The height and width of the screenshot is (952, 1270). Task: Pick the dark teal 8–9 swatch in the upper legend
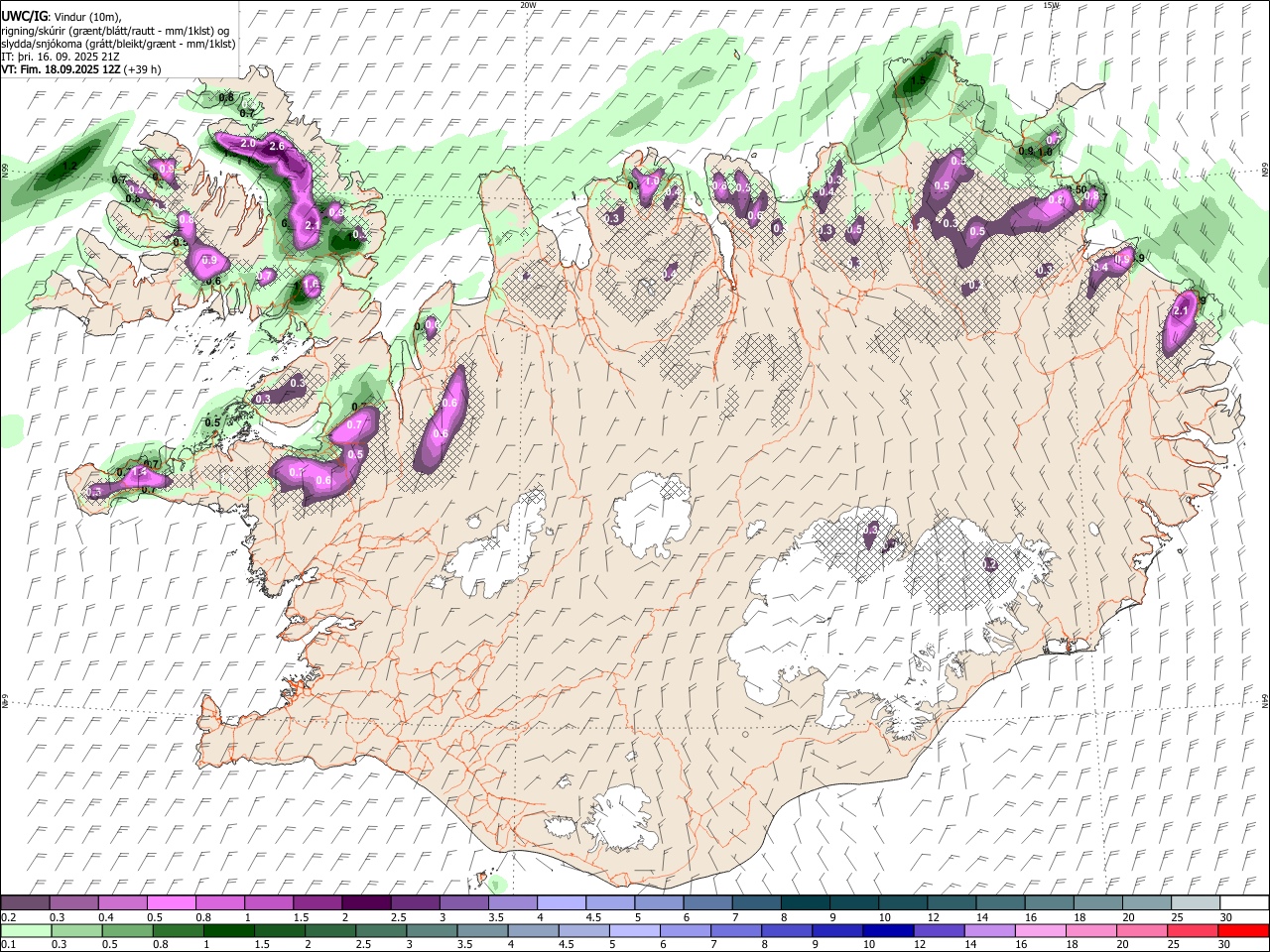coord(805,903)
